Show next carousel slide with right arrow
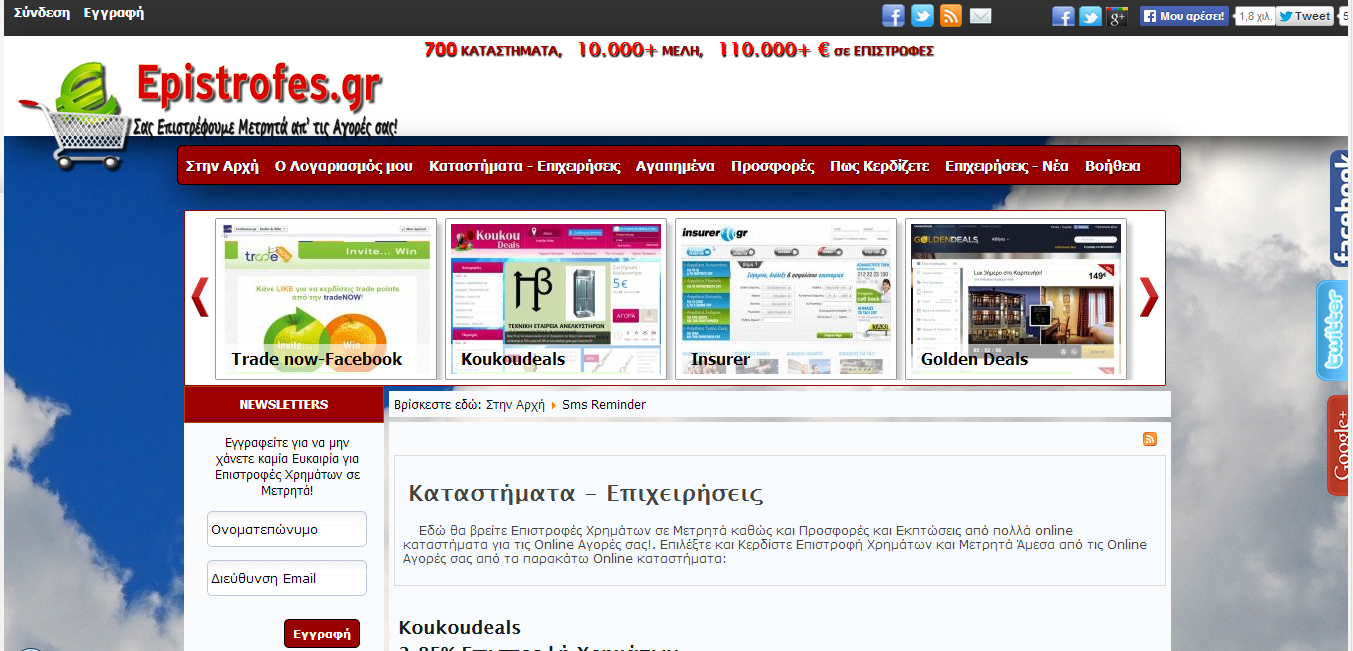 click(x=1149, y=297)
